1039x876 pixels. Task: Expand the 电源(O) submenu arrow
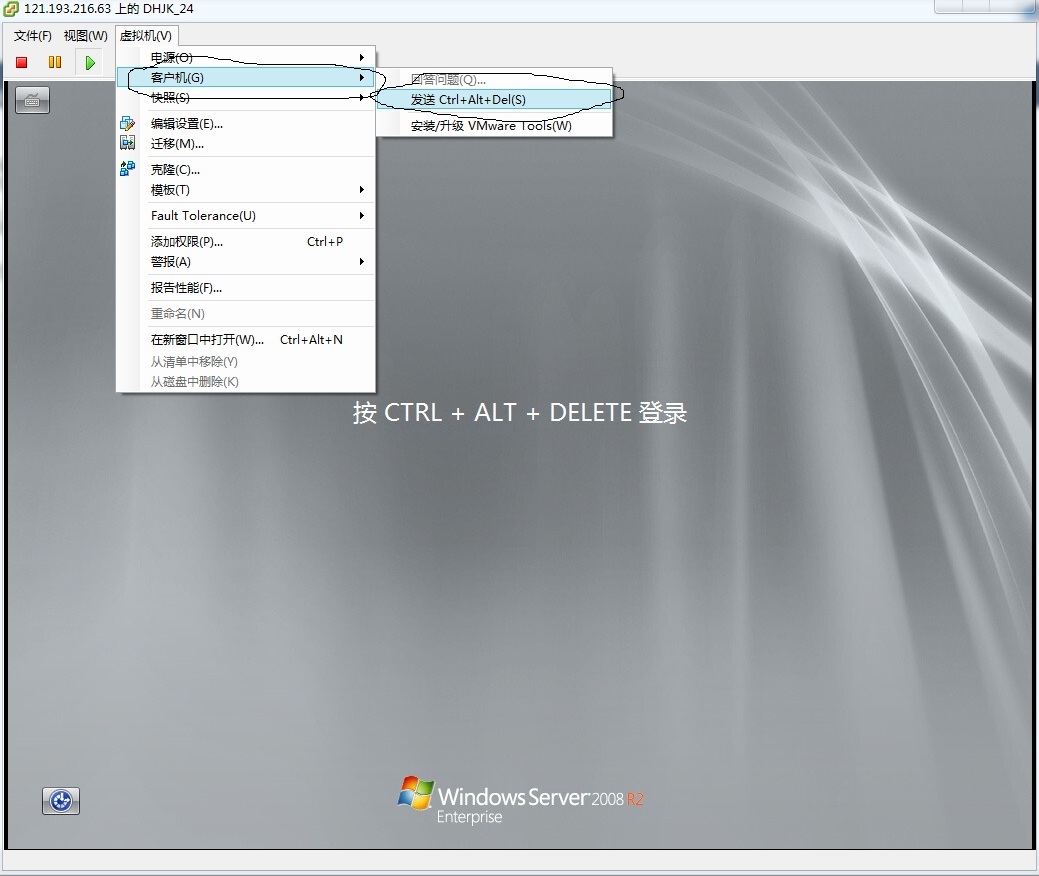362,58
